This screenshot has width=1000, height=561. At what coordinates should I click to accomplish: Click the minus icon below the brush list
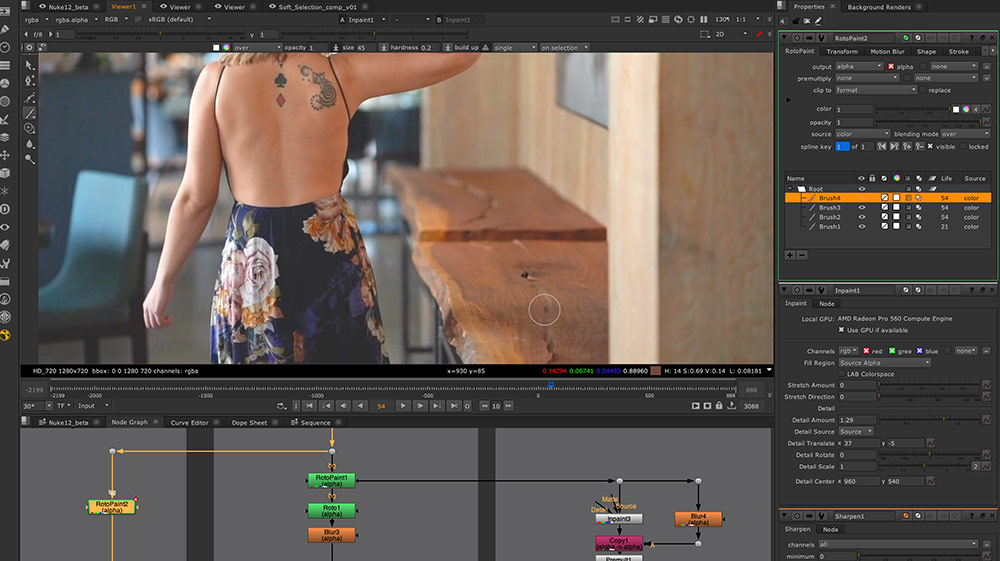[x=801, y=255]
